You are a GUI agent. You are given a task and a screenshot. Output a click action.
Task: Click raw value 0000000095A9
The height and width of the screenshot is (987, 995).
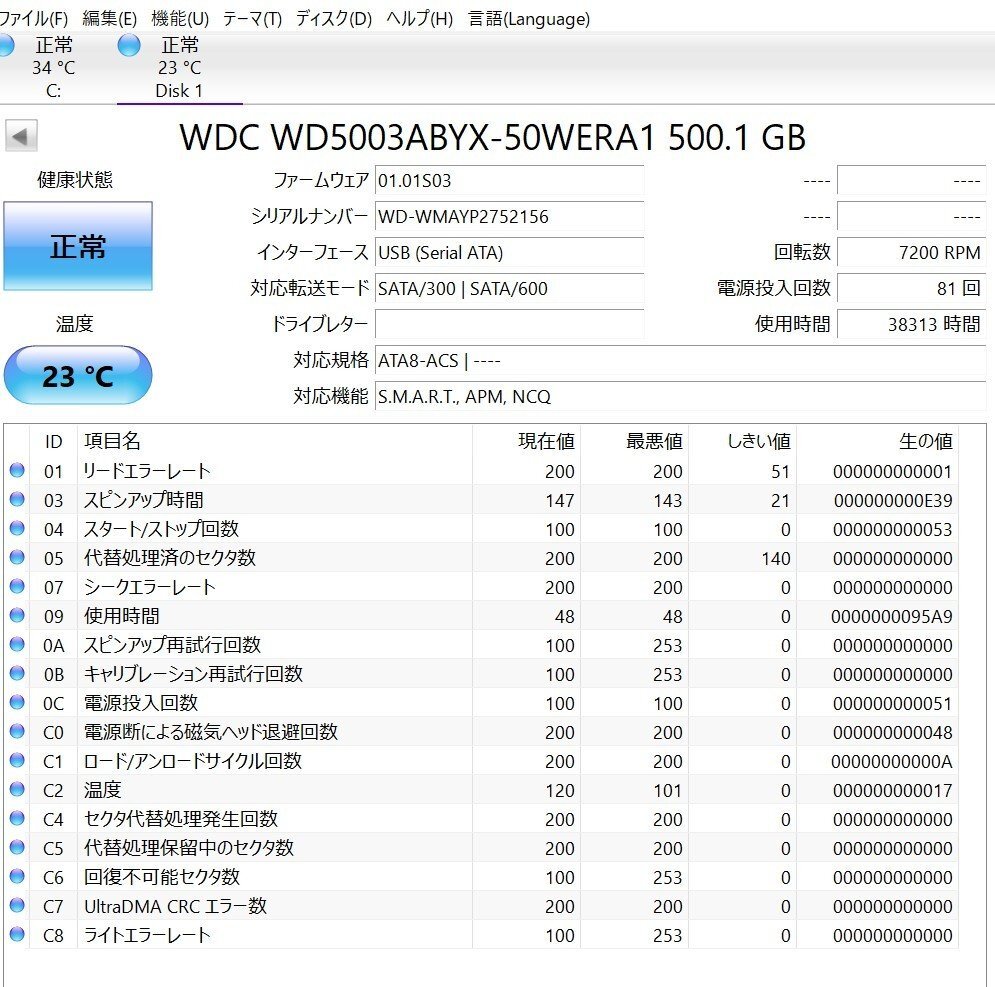tap(892, 616)
